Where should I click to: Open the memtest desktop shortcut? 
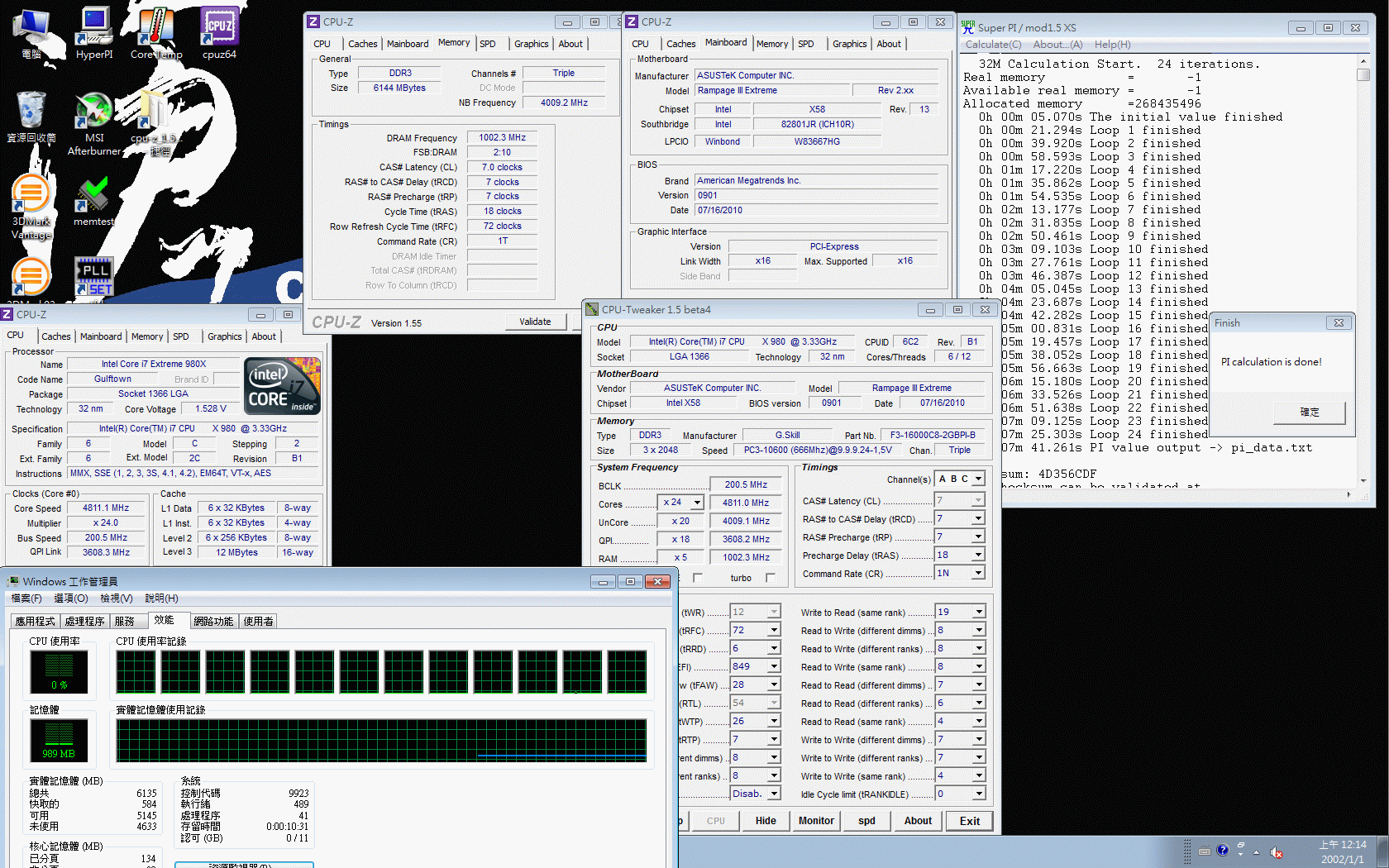(93, 201)
